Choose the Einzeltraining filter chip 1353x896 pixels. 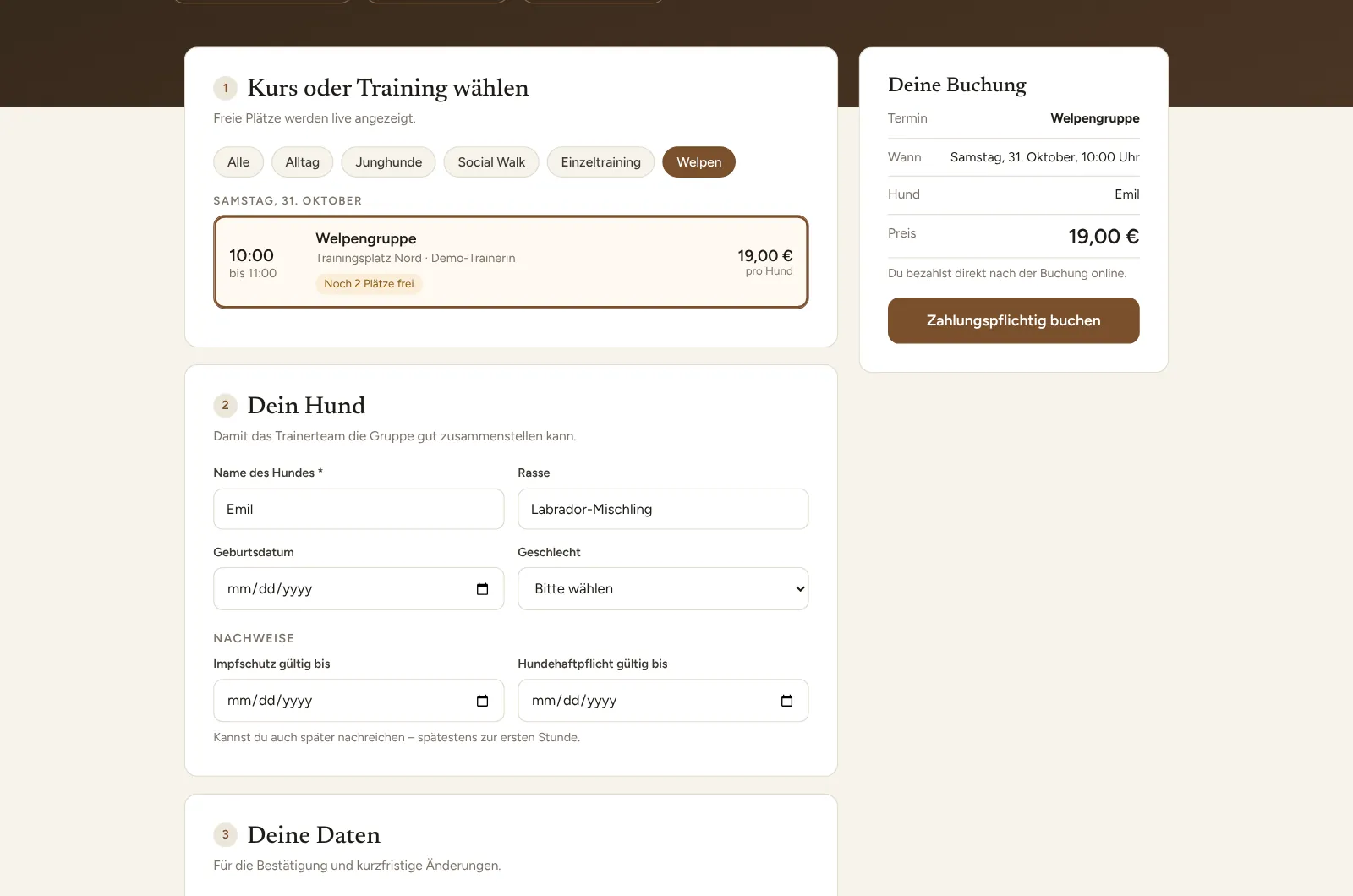click(x=600, y=162)
